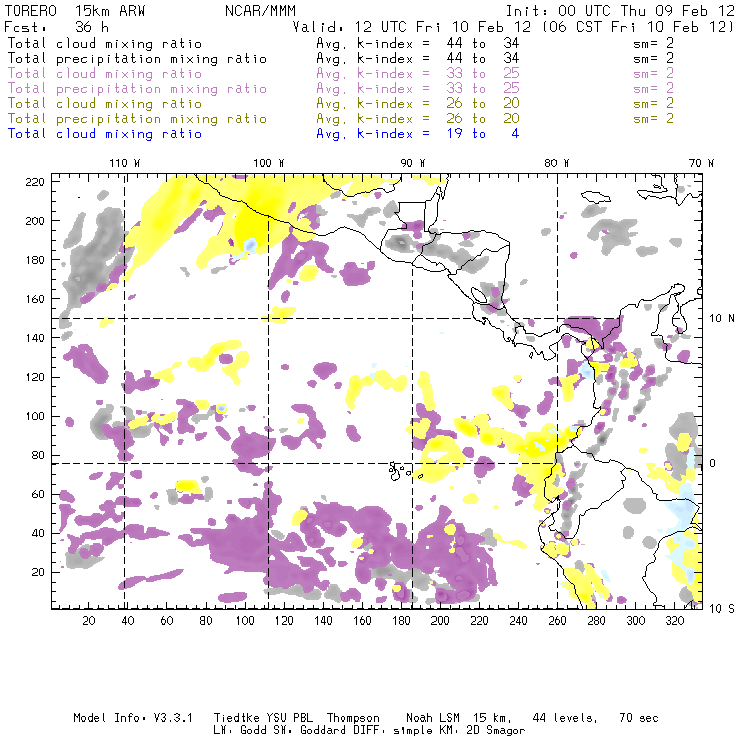Click "80" on the vertical axis
This screenshot has width=740, height=740.
38,455
